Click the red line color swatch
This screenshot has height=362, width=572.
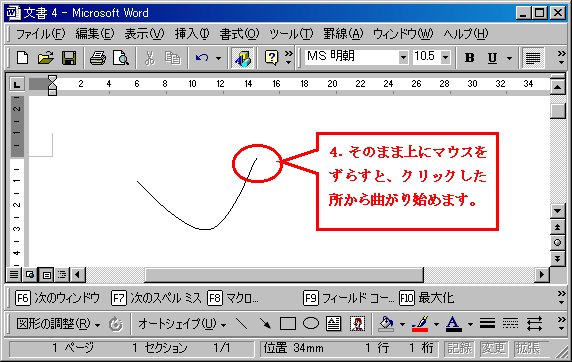click(x=420, y=324)
